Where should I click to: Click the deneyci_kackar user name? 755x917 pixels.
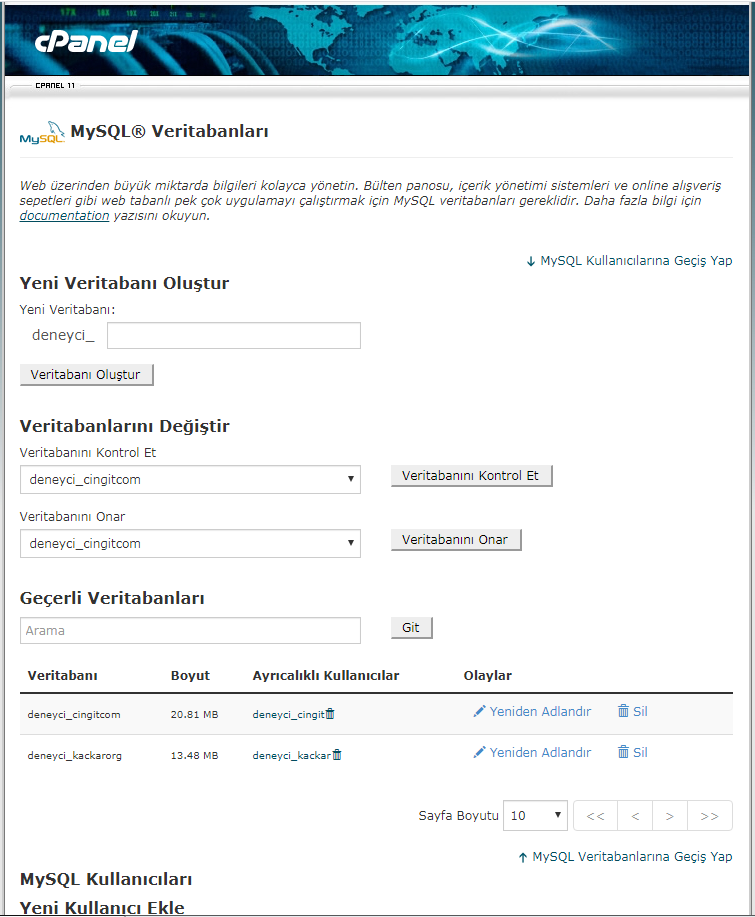click(292, 756)
